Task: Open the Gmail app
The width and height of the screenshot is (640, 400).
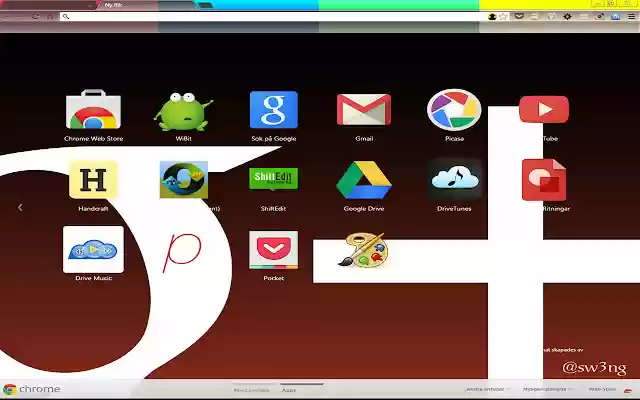Action: point(364,109)
